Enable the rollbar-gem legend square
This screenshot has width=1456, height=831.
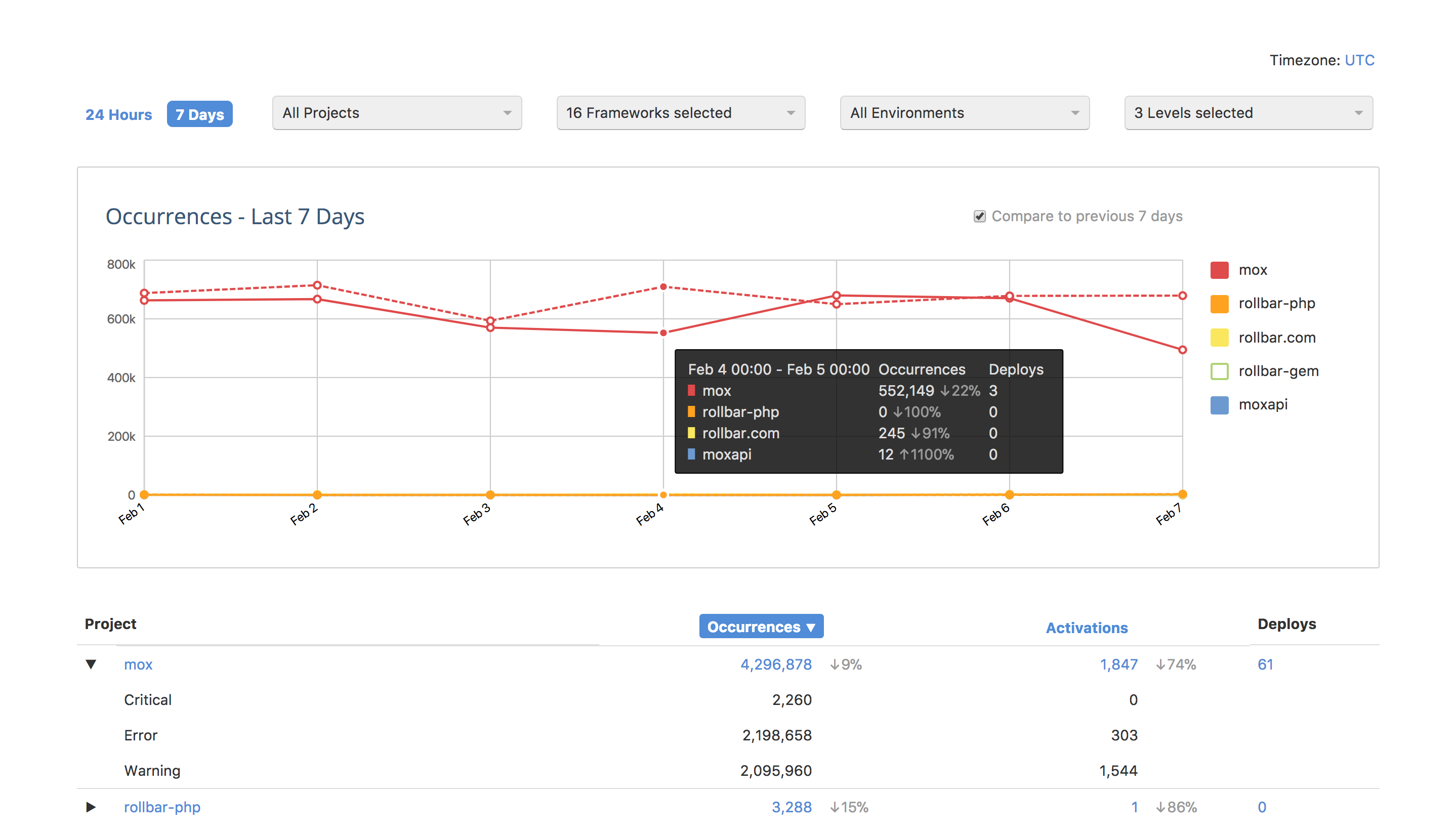pos(1219,371)
